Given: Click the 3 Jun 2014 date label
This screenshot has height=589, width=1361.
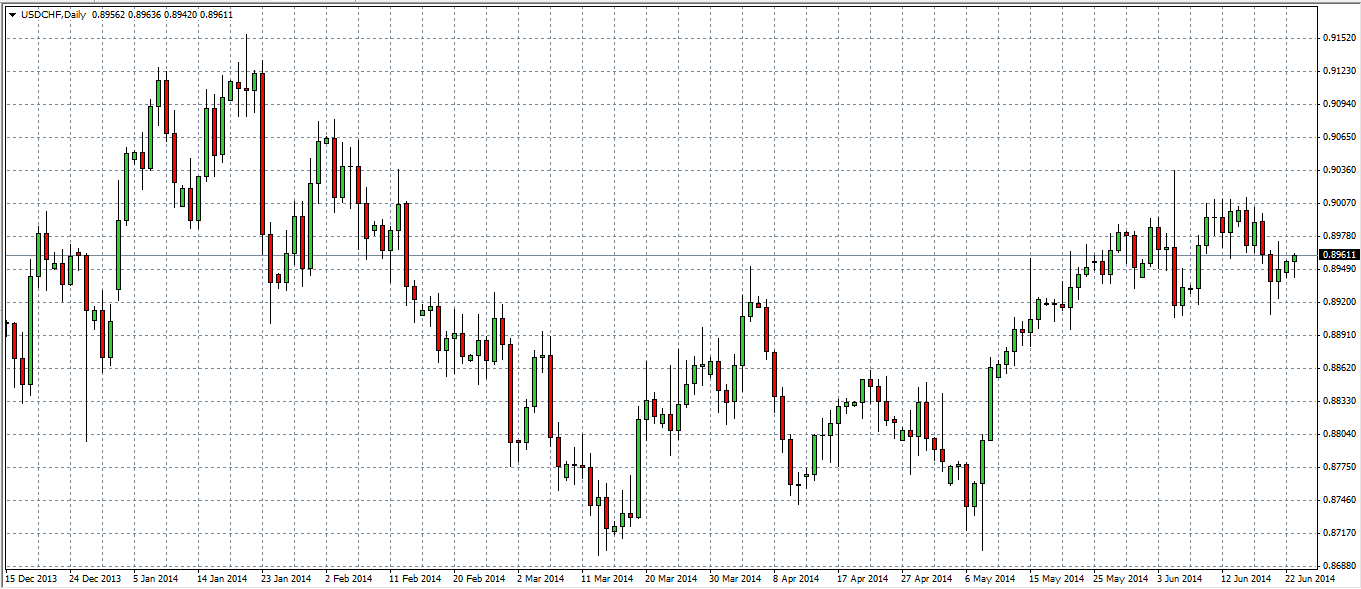Looking at the screenshot, I should click(1181, 579).
